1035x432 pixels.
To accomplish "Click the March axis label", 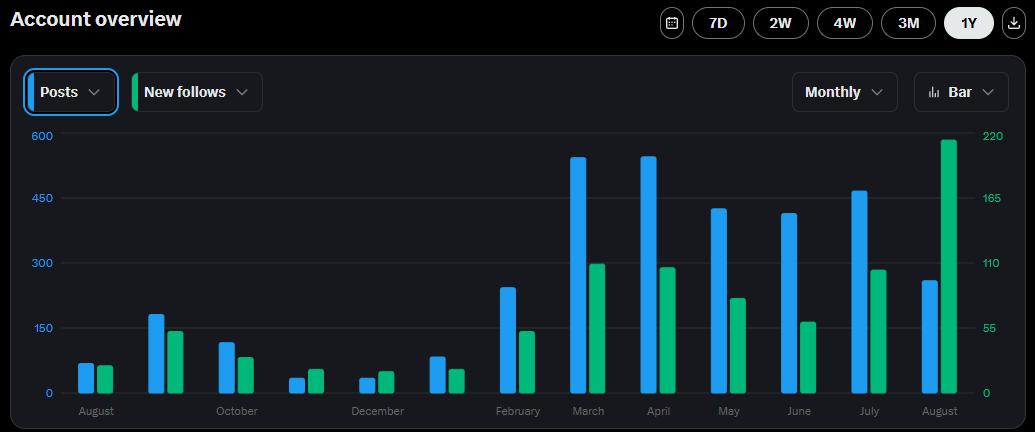I will (588, 411).
